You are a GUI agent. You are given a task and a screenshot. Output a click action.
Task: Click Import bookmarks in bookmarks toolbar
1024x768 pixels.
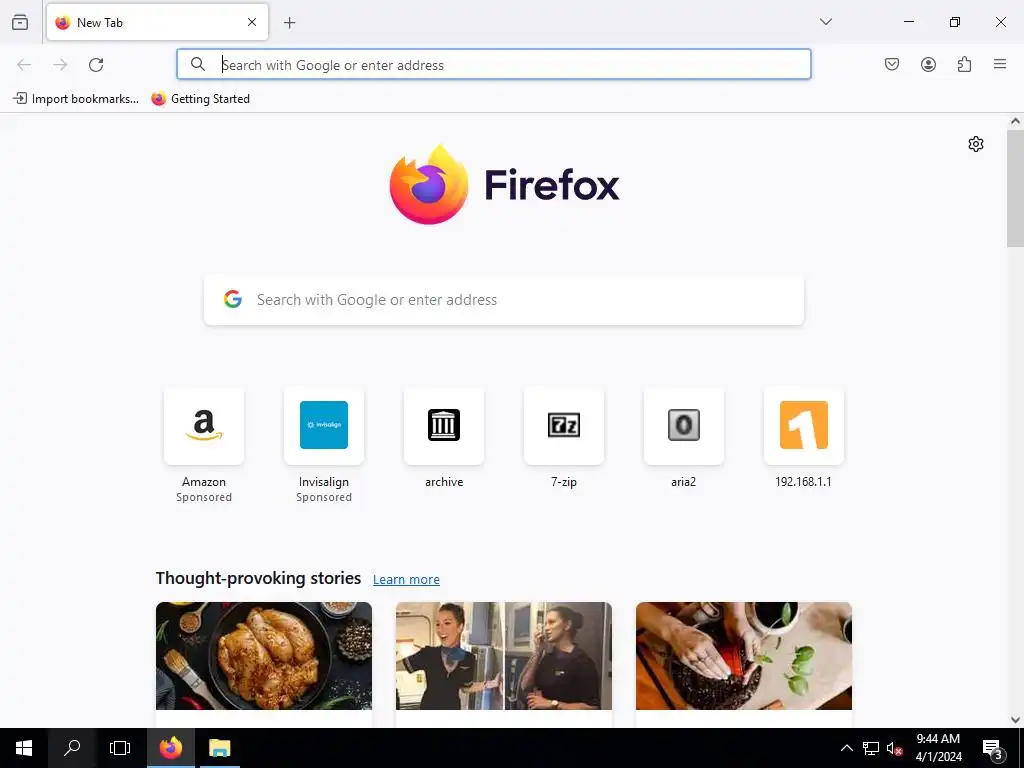pyautogui.click(x=76, y=99)
